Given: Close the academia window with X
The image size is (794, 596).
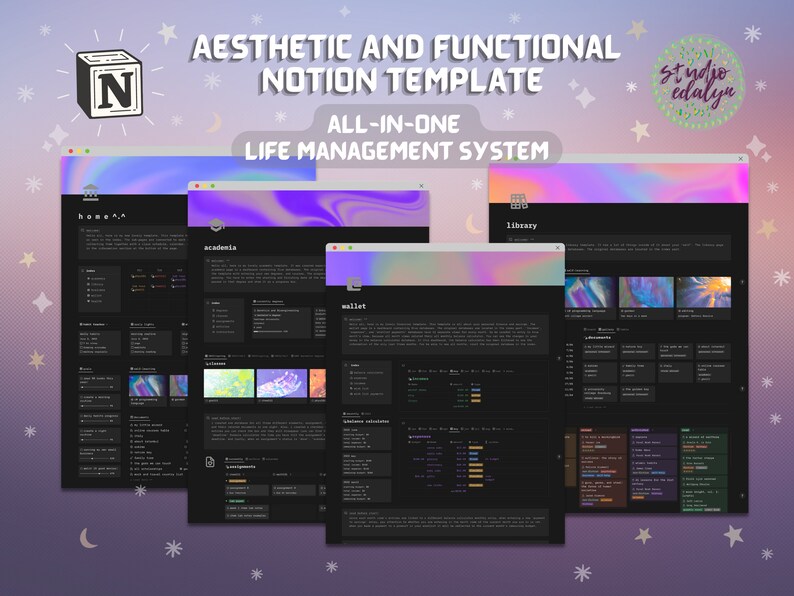Looking at the screenshot, I should pyautogui.click(x=421, y=186).
